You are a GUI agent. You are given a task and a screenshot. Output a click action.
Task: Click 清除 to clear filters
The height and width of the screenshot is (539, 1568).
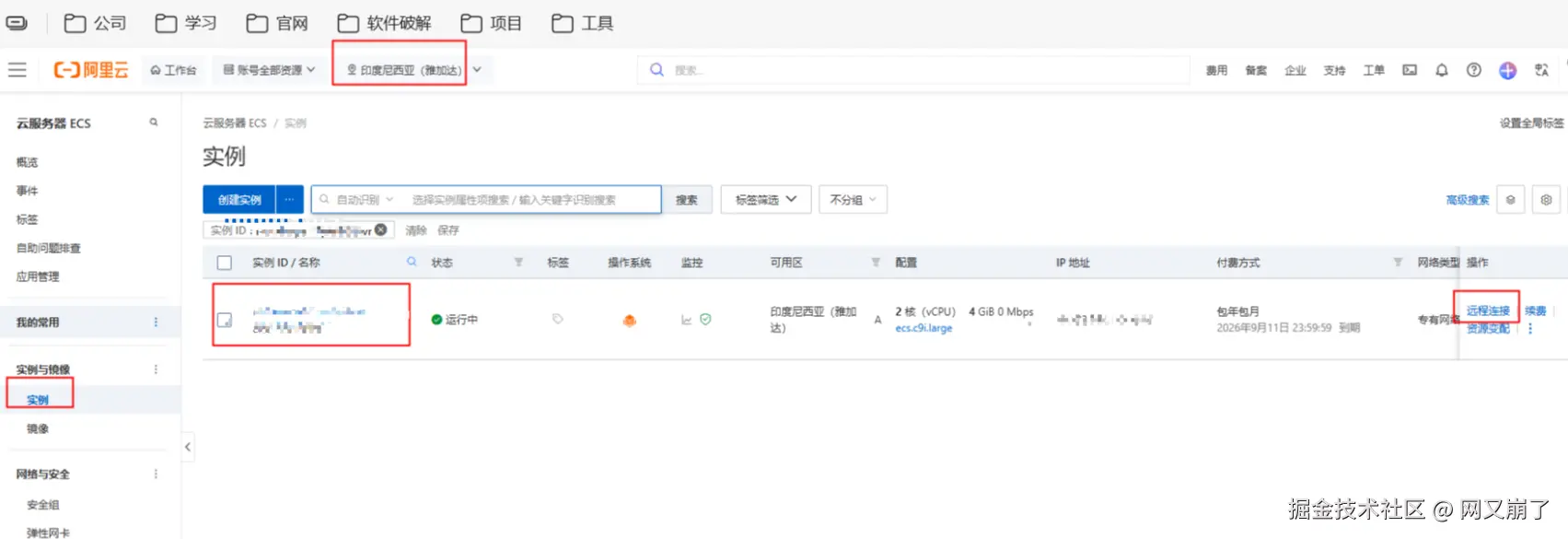[416, 230]
